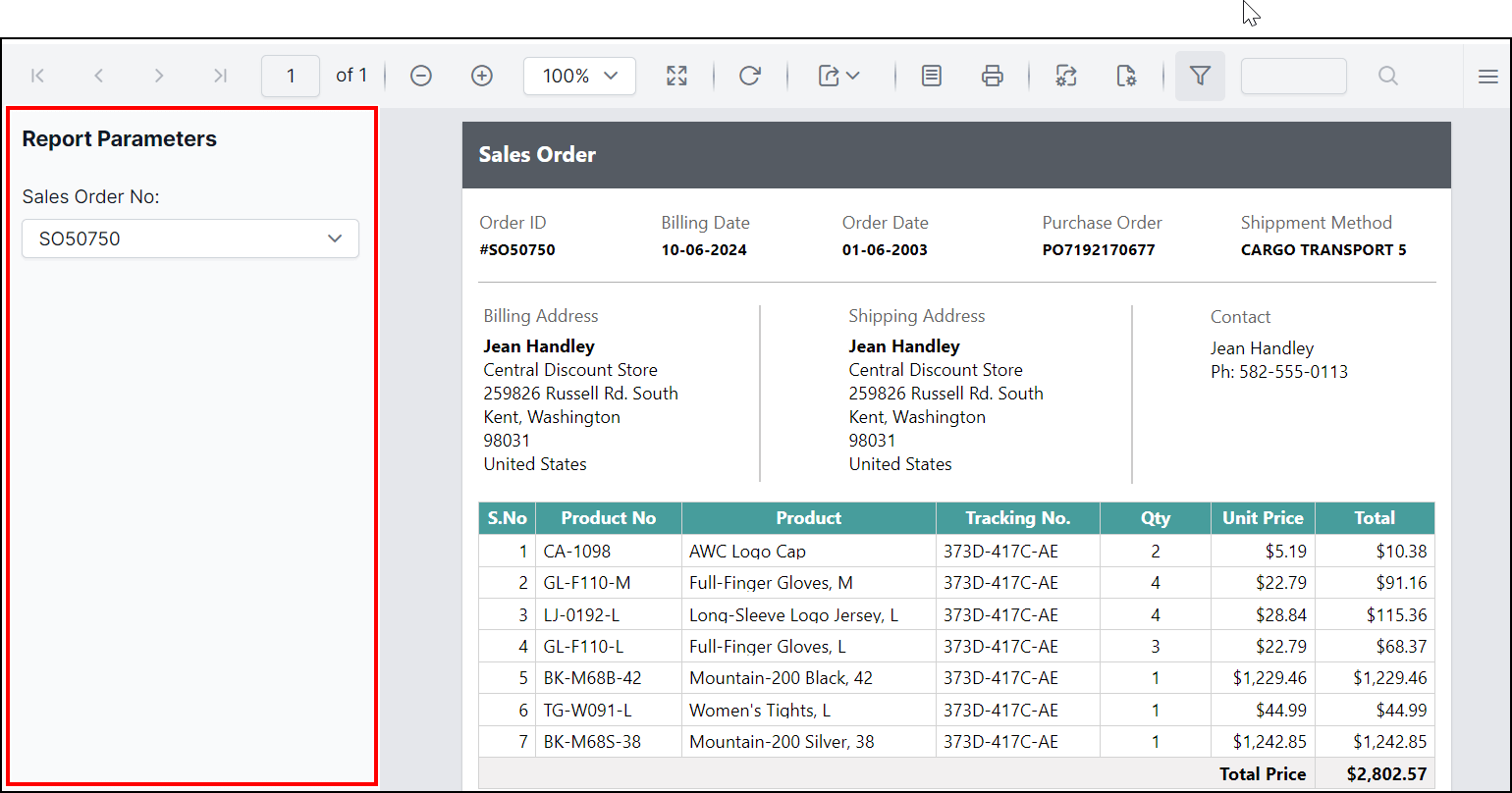Switch the report to full-screen view
The image size is (1512, 793).
pyautogui.click(x=676, y=76)
